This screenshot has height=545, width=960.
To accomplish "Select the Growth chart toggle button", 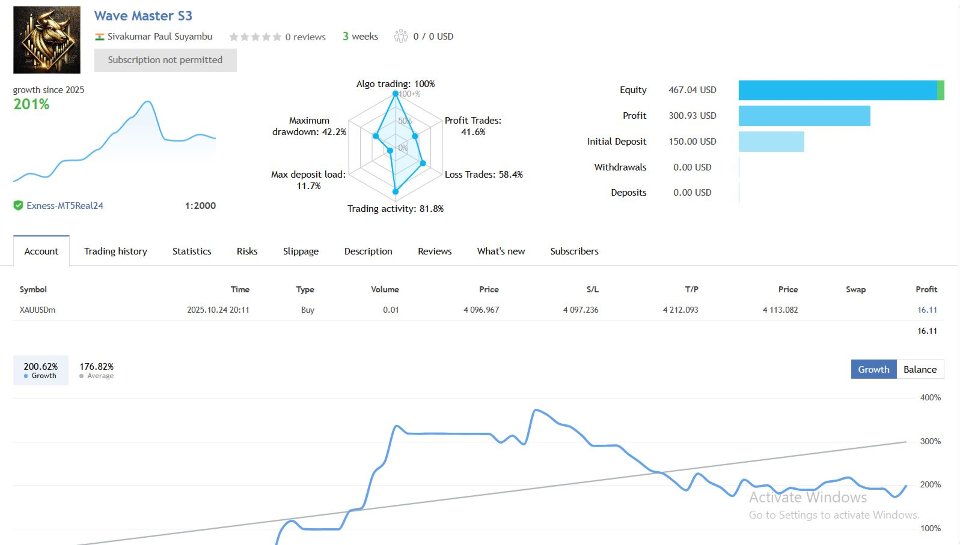I will [873, 369].
